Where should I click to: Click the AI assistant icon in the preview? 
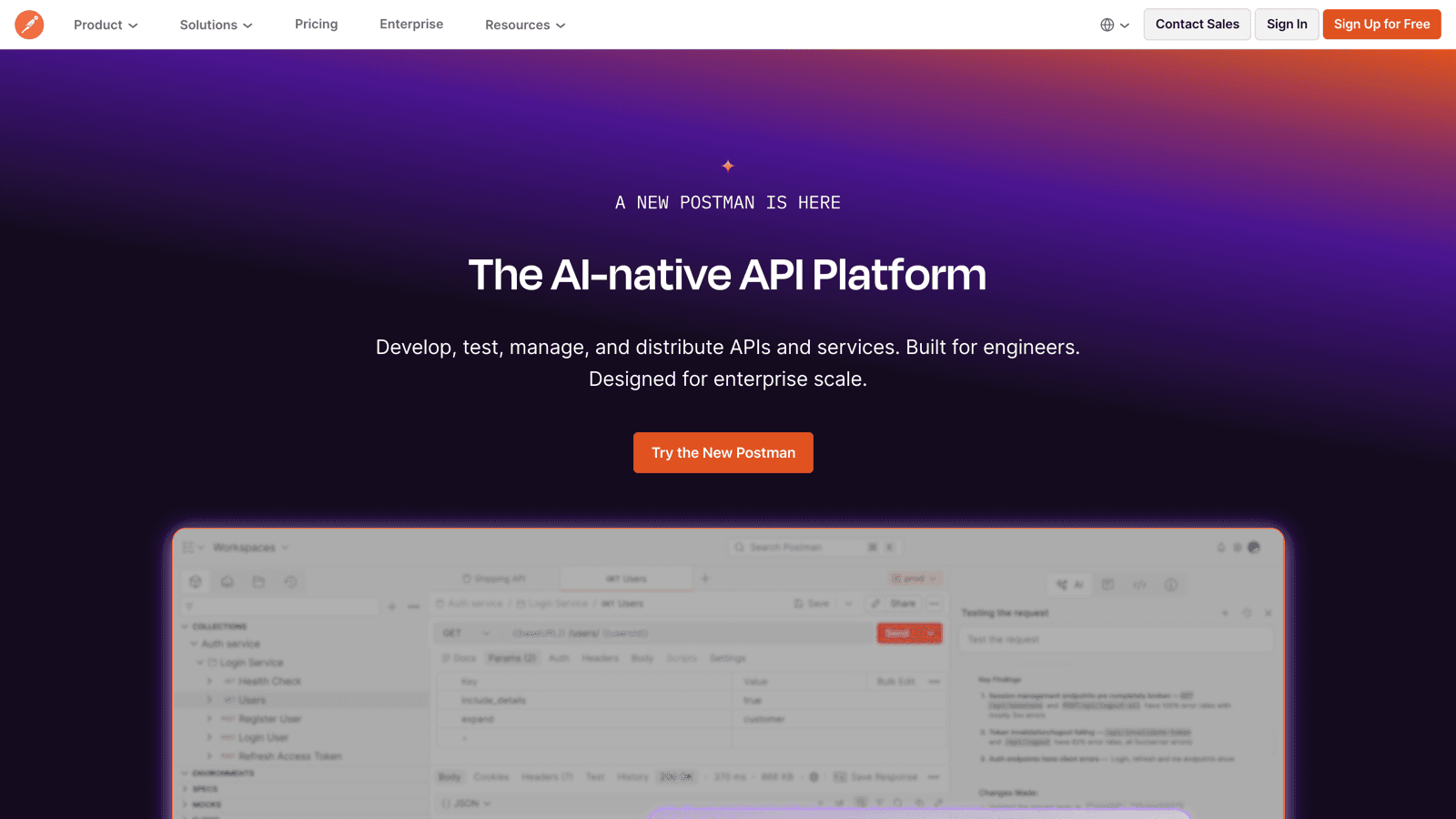(x=1070, y=584)
